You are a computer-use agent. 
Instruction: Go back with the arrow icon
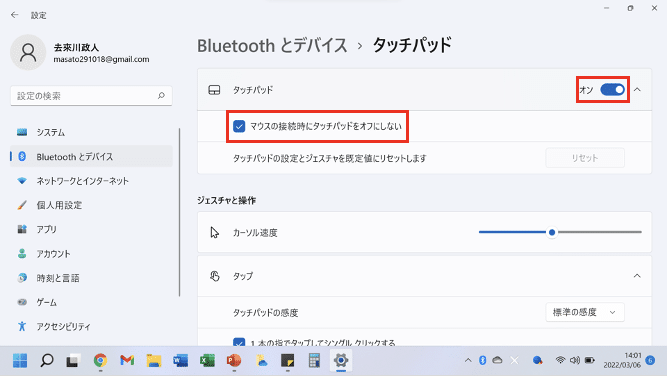coord(14,15)
